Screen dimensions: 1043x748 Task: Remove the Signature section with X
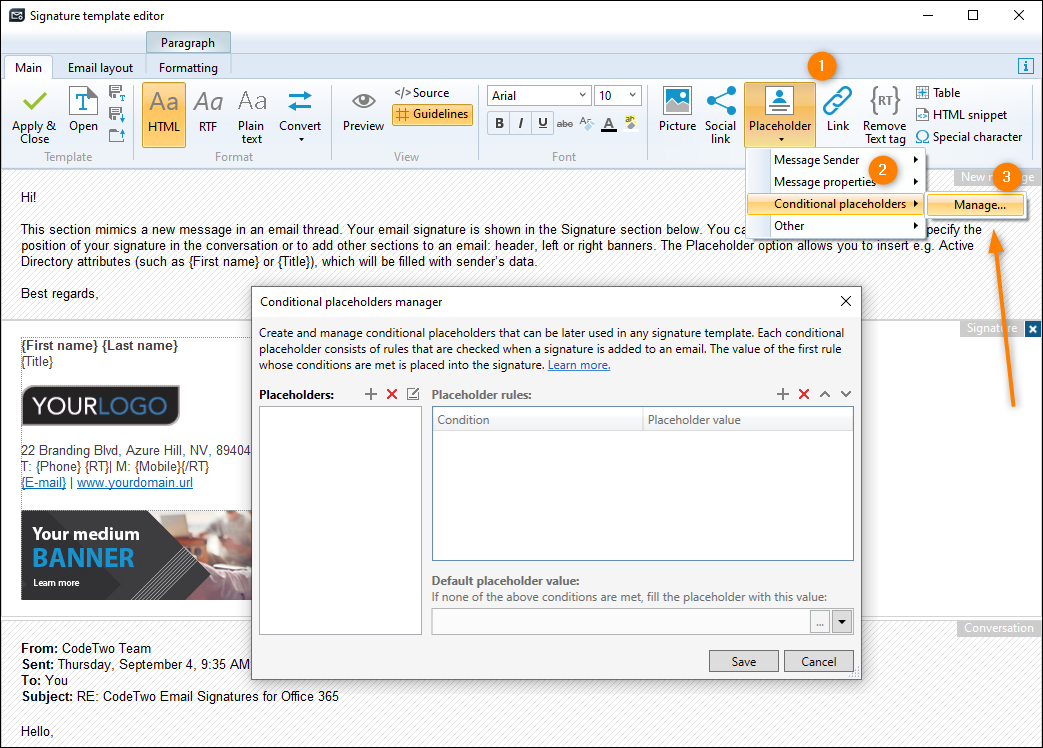tap(1032, 328)
